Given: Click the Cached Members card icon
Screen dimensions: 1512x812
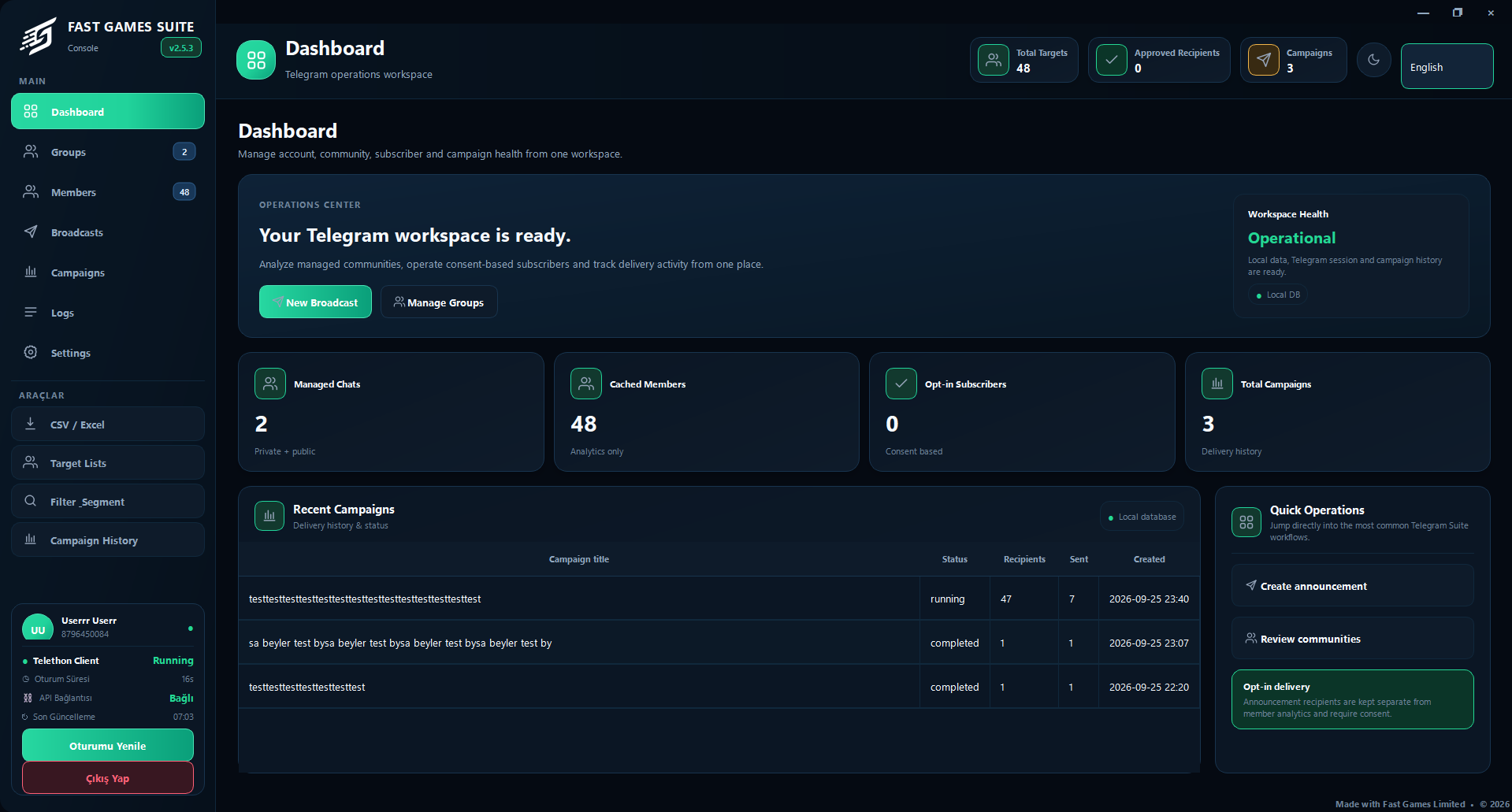Looking at the screenshot, I should click(586, 384).
